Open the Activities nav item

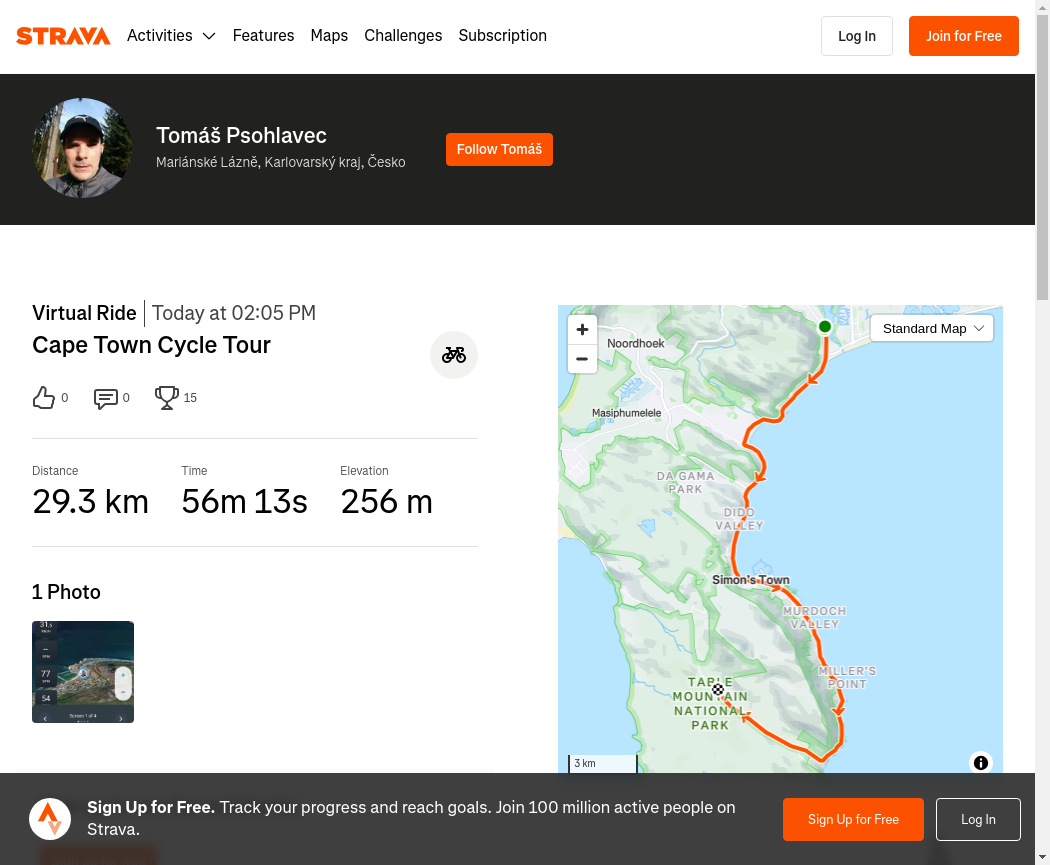pos(159,35)
